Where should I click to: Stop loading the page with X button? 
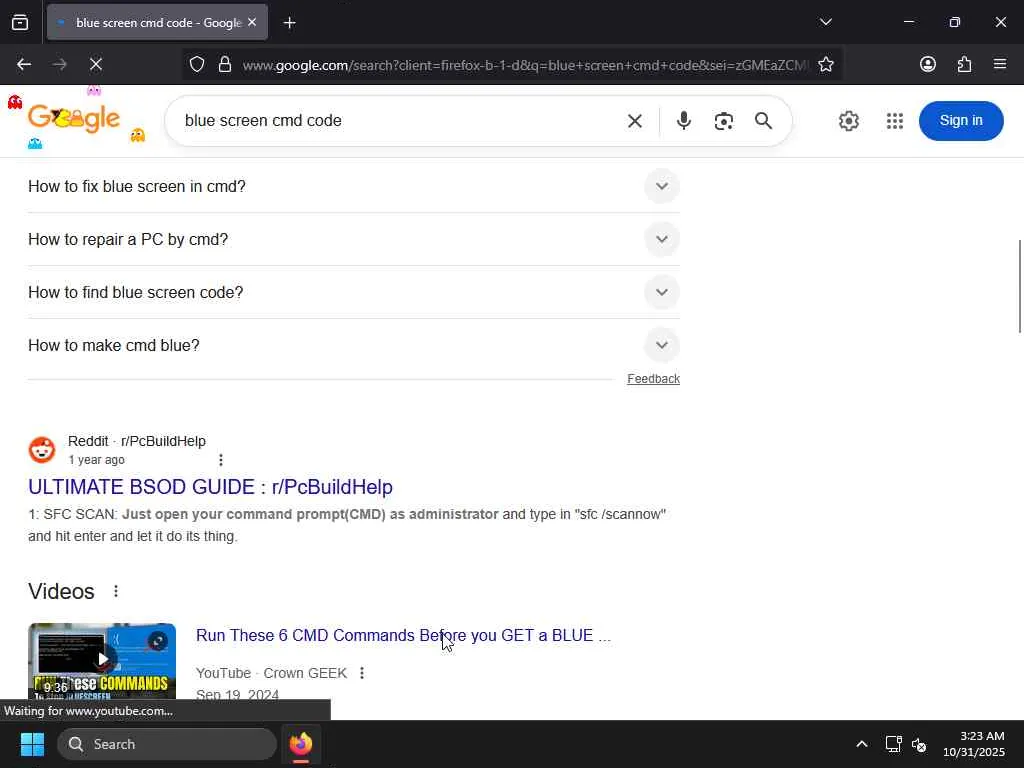[96, 64]
